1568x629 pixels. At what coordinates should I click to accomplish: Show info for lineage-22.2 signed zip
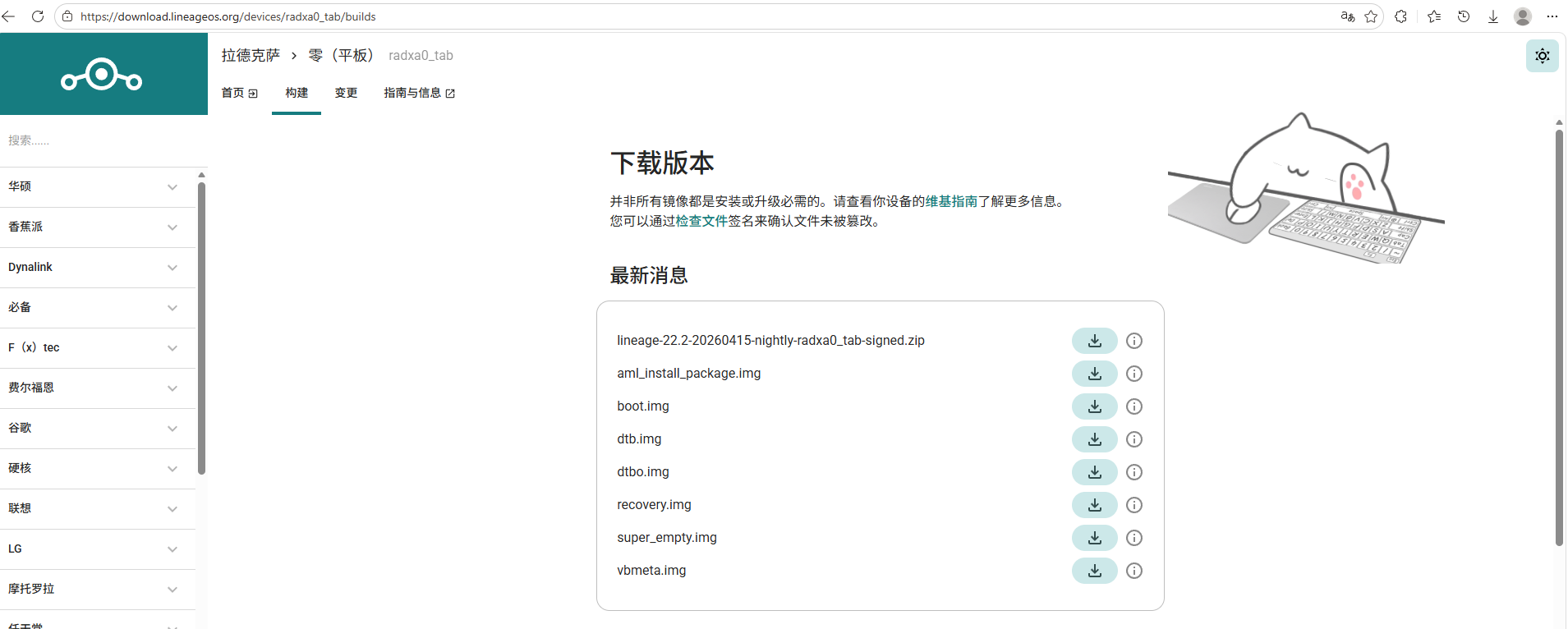[x=1134, y=341]
